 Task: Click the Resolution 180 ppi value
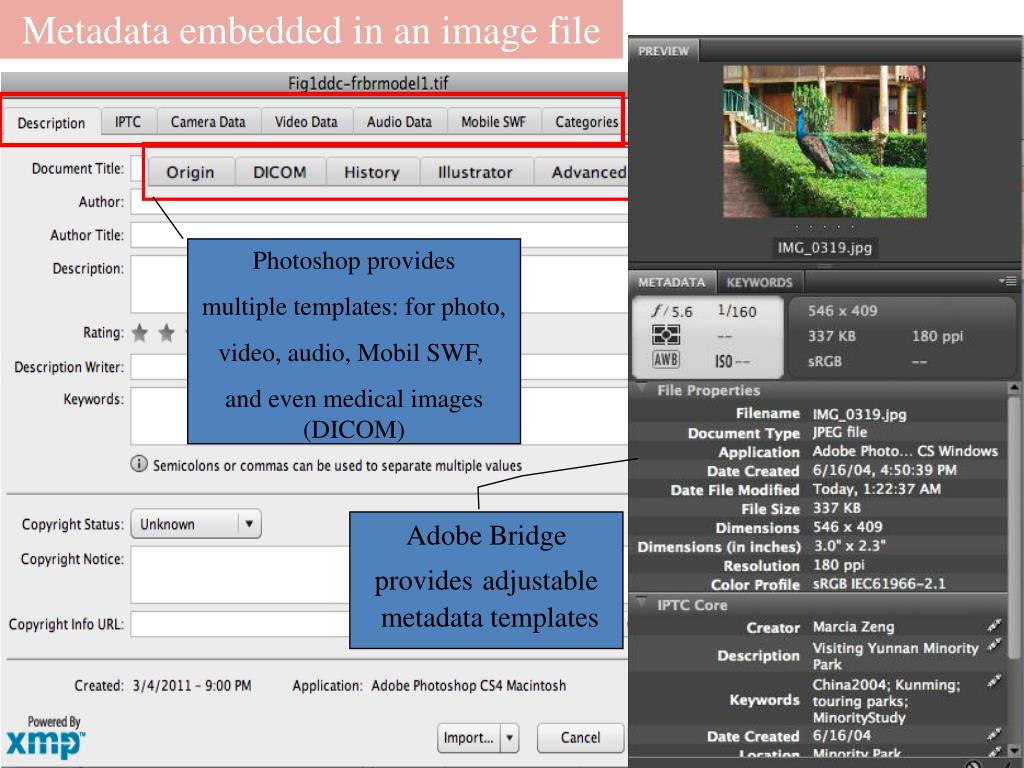(839, 565)
